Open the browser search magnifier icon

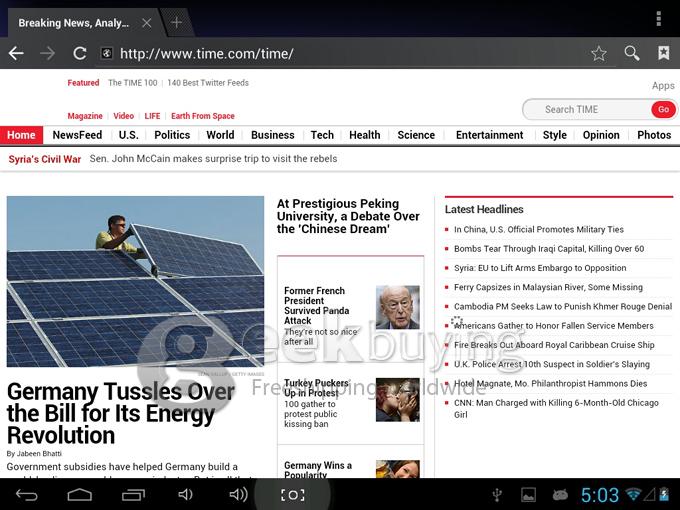pos(631,53)
